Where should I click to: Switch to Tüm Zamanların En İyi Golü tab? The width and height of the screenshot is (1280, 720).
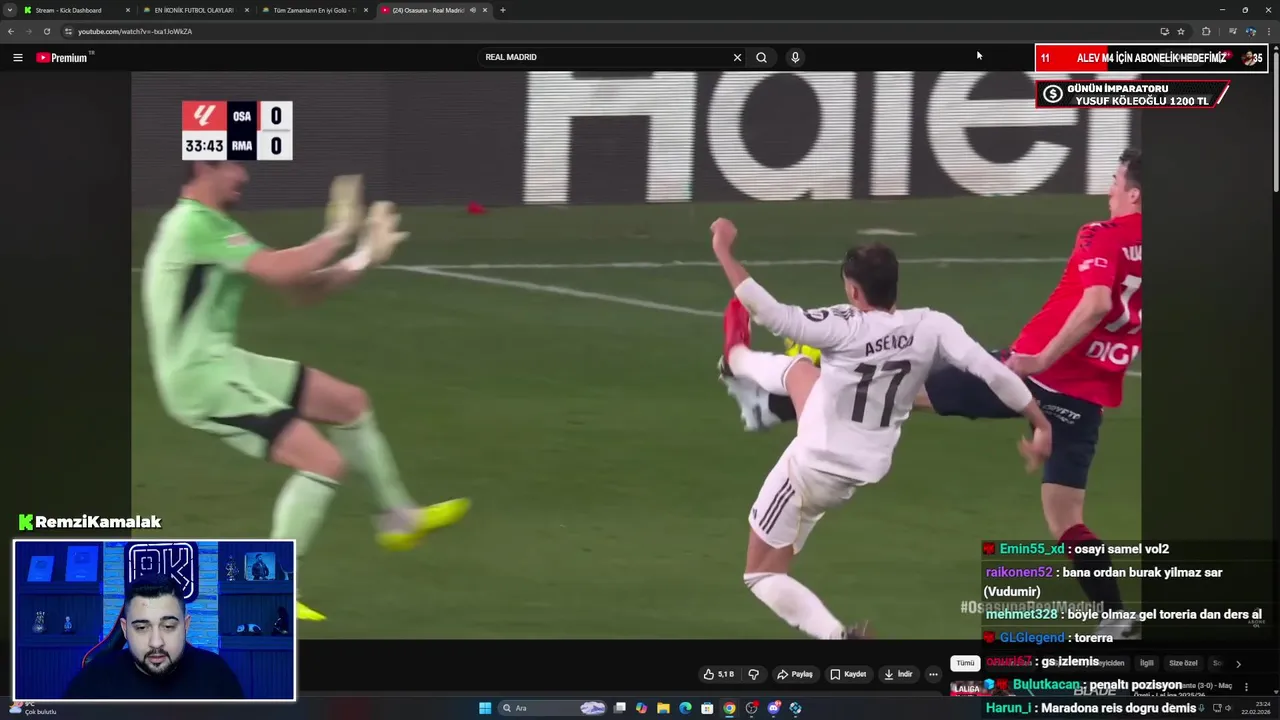[x=315, y=10]
